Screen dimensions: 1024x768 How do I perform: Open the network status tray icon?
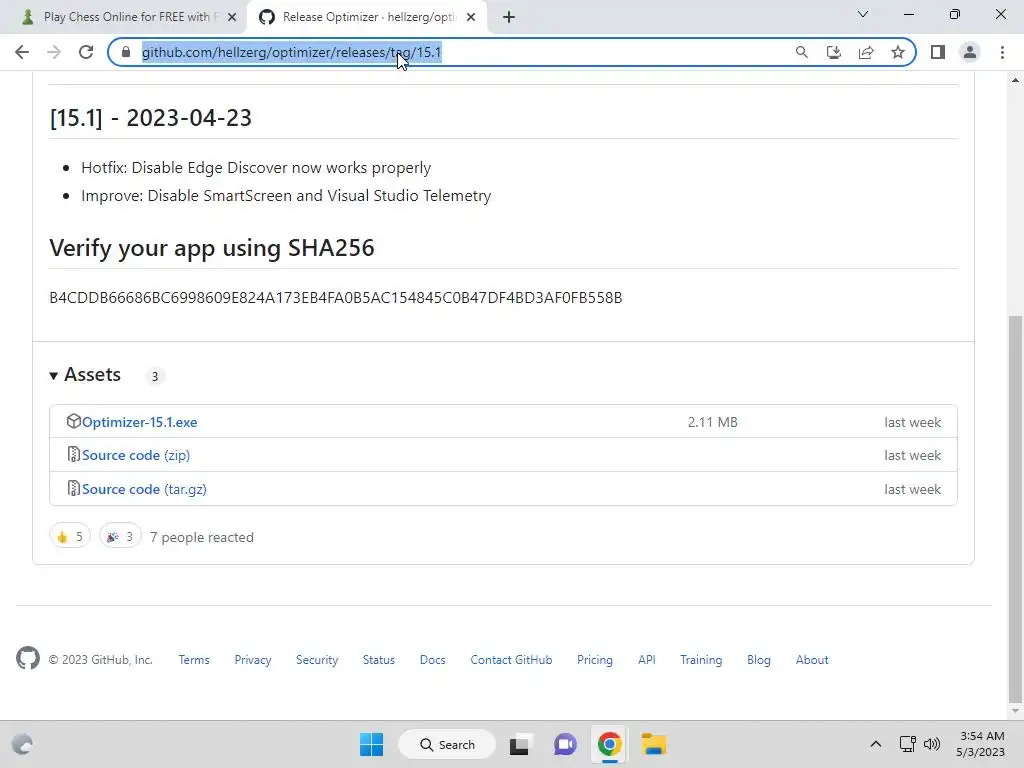pos(907,744)
